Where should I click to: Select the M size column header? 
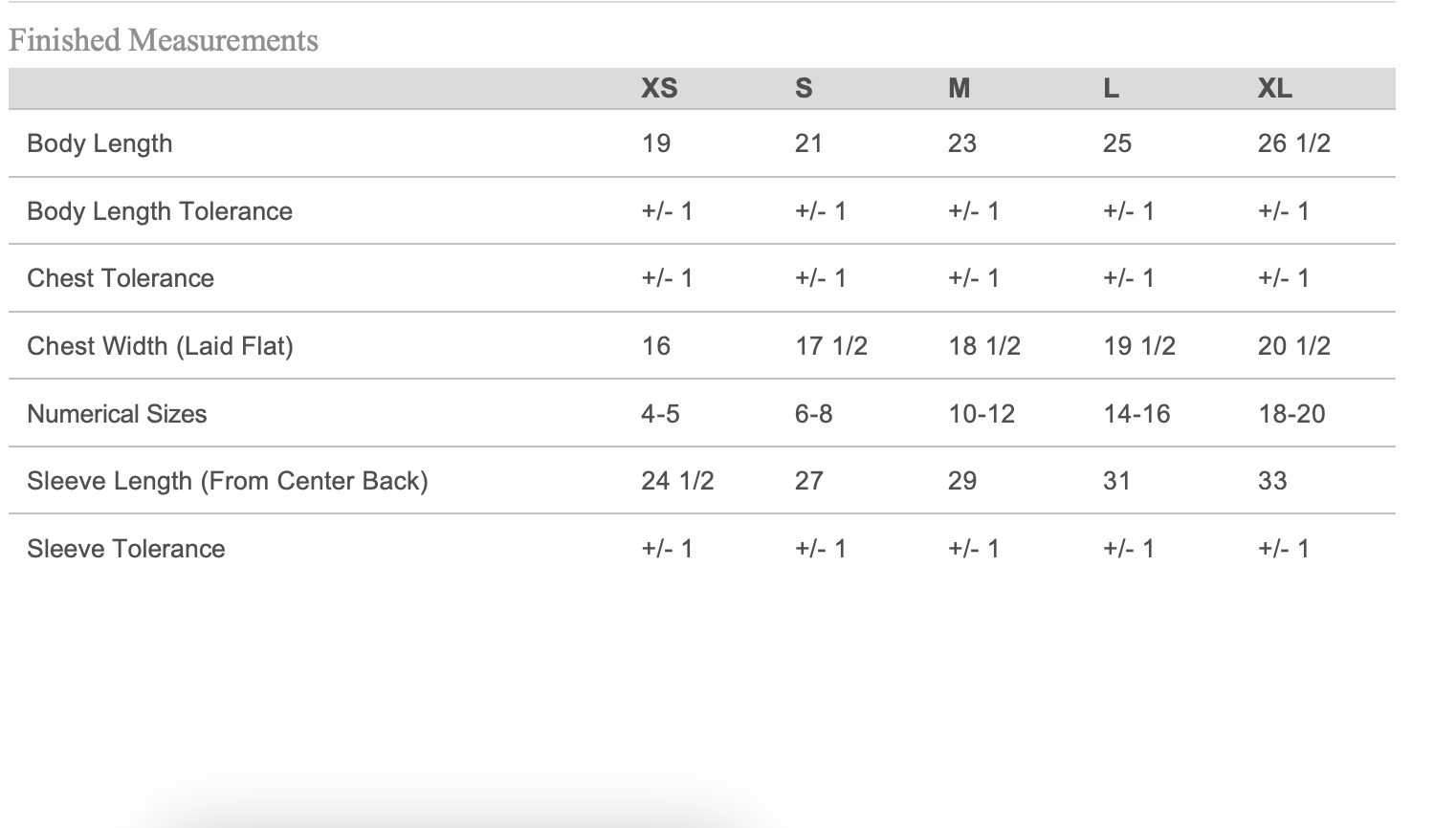point(959,88)
